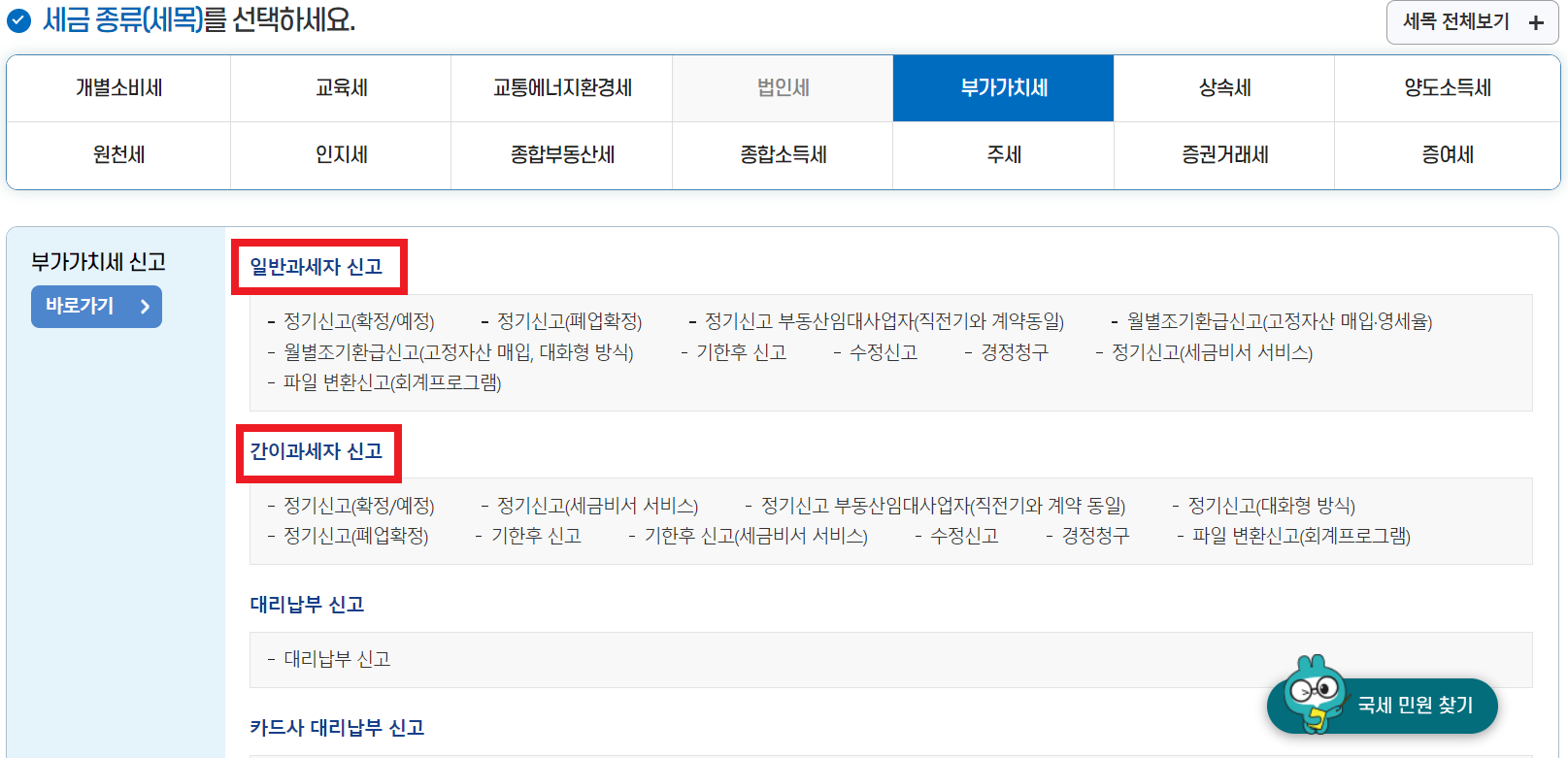Go to 부가가치세 신고 via 바로가기 button
Image resolution: width=1568 pixels, height=758 pixels.
click(x=96, y=307)
